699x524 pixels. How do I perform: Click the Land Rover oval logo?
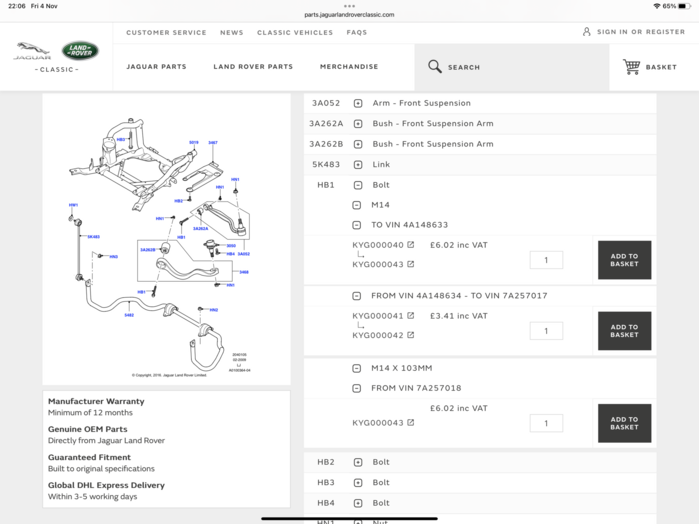pyautogui.click(x=80, y=50)
